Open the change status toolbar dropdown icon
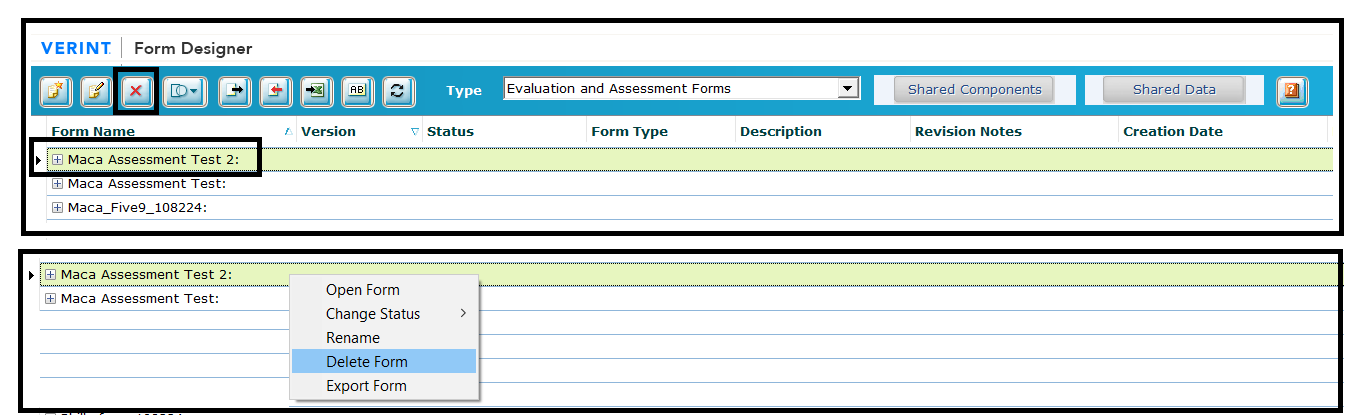1347x417 pixels. pos(184,91)
